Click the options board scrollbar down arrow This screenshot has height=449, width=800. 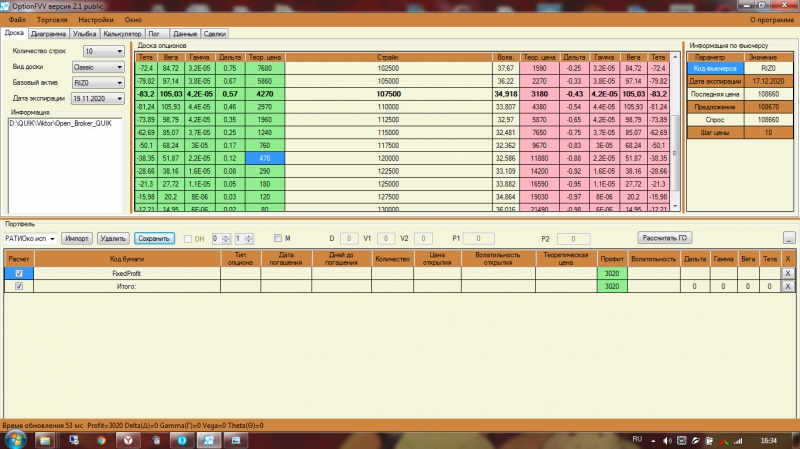(675, 206)
